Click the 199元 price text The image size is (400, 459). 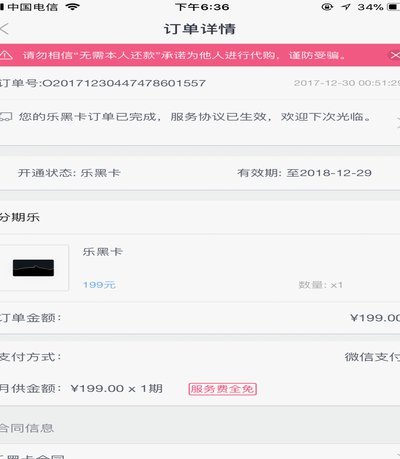point(99,285)
